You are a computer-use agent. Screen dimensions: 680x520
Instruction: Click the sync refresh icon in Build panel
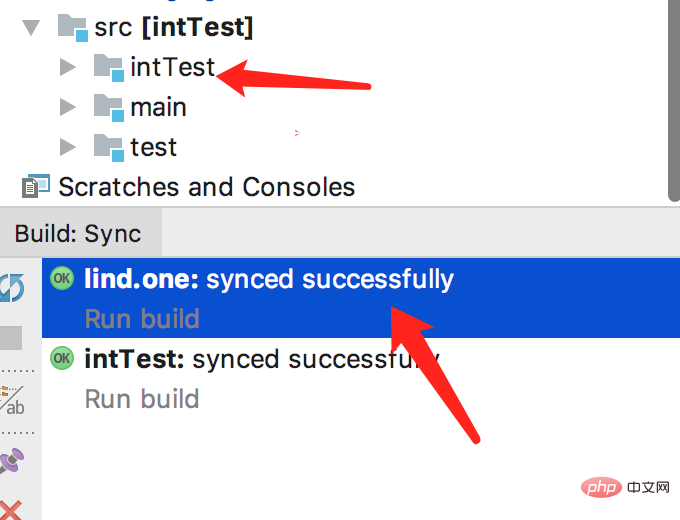pos(12,288)
